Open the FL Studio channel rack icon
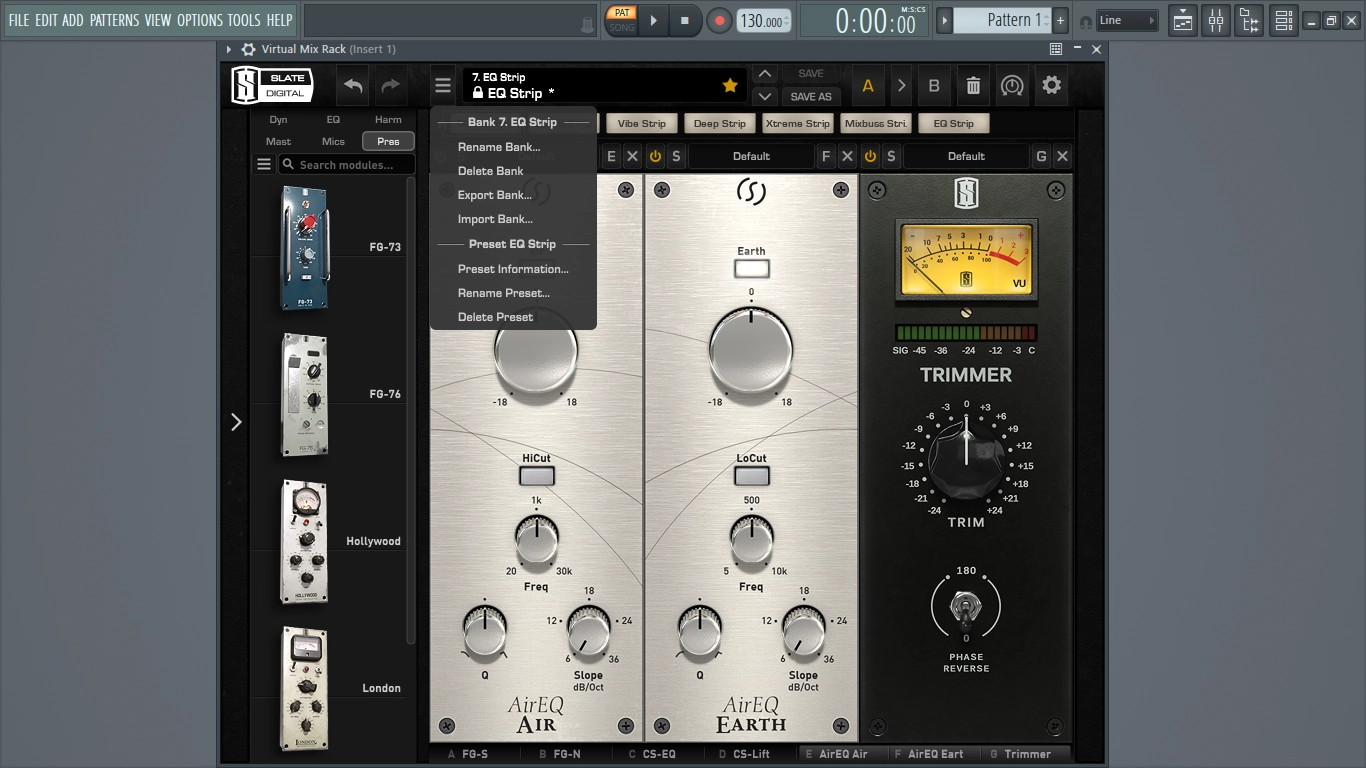The width and height of the screenshot is (1366, 768). point(1284,20)
